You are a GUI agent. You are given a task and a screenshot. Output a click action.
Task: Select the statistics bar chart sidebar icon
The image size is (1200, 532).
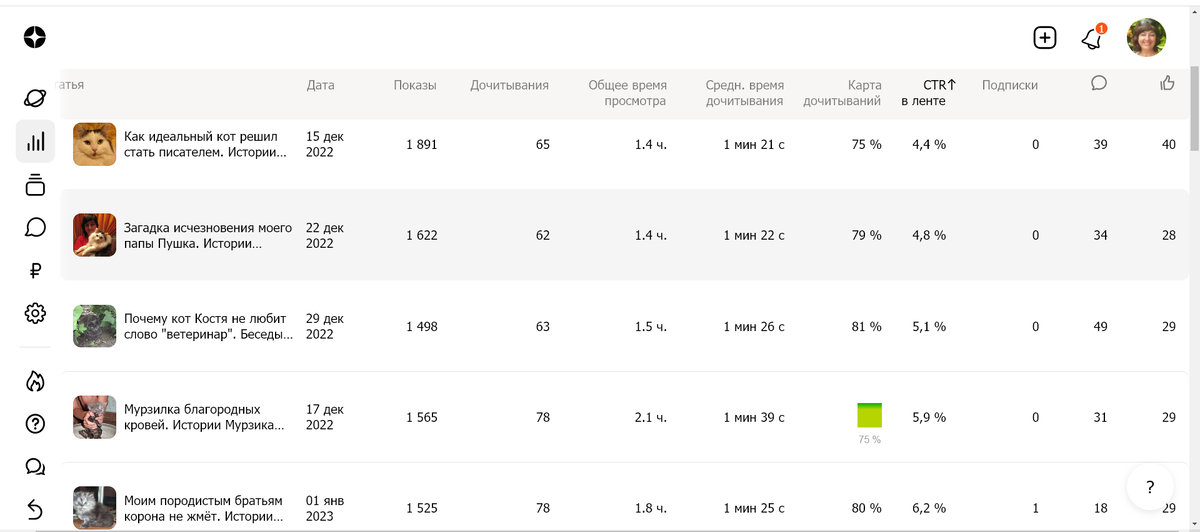click(x=35, y=142)
